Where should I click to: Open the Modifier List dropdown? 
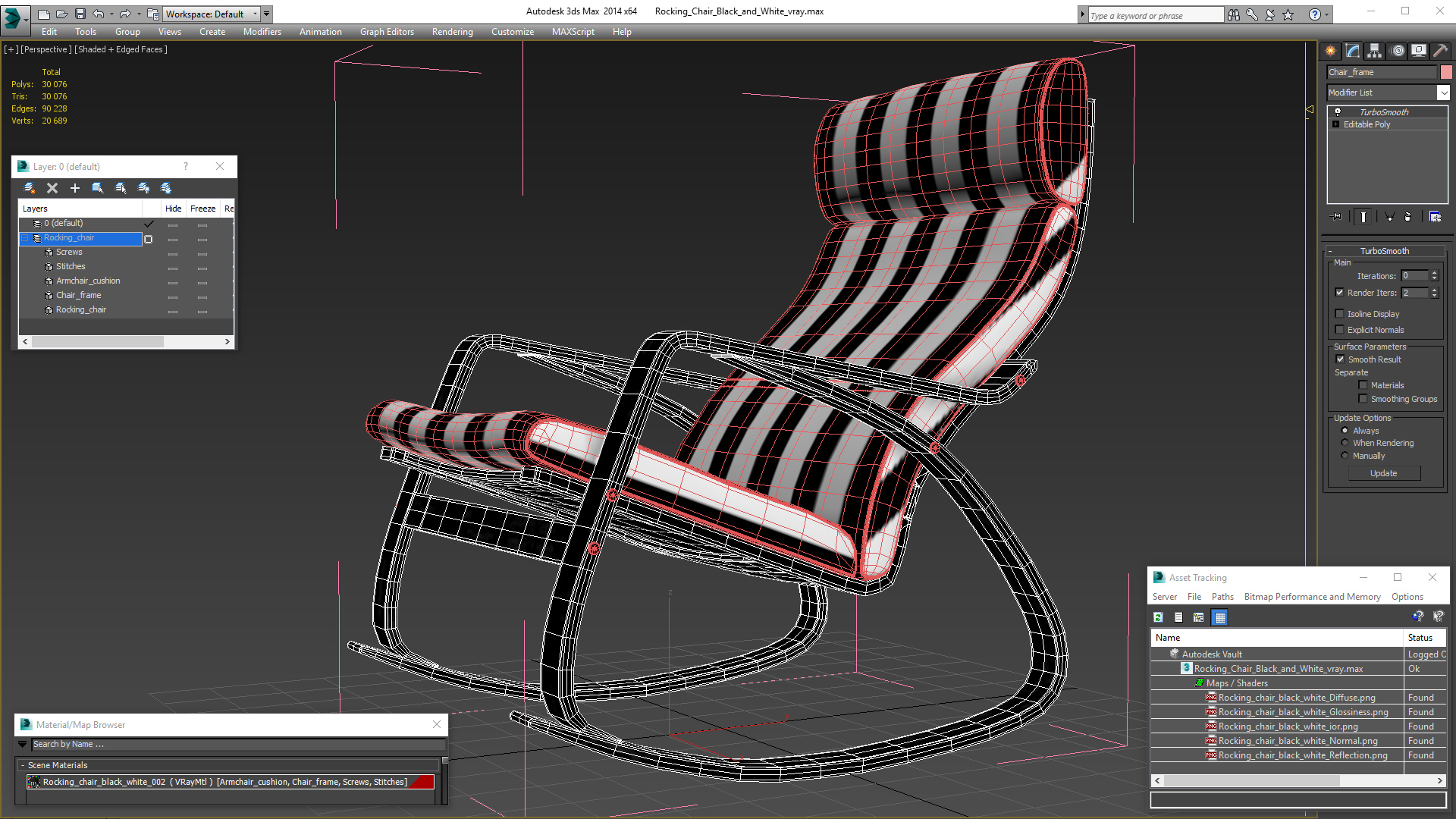(1443, 93)
